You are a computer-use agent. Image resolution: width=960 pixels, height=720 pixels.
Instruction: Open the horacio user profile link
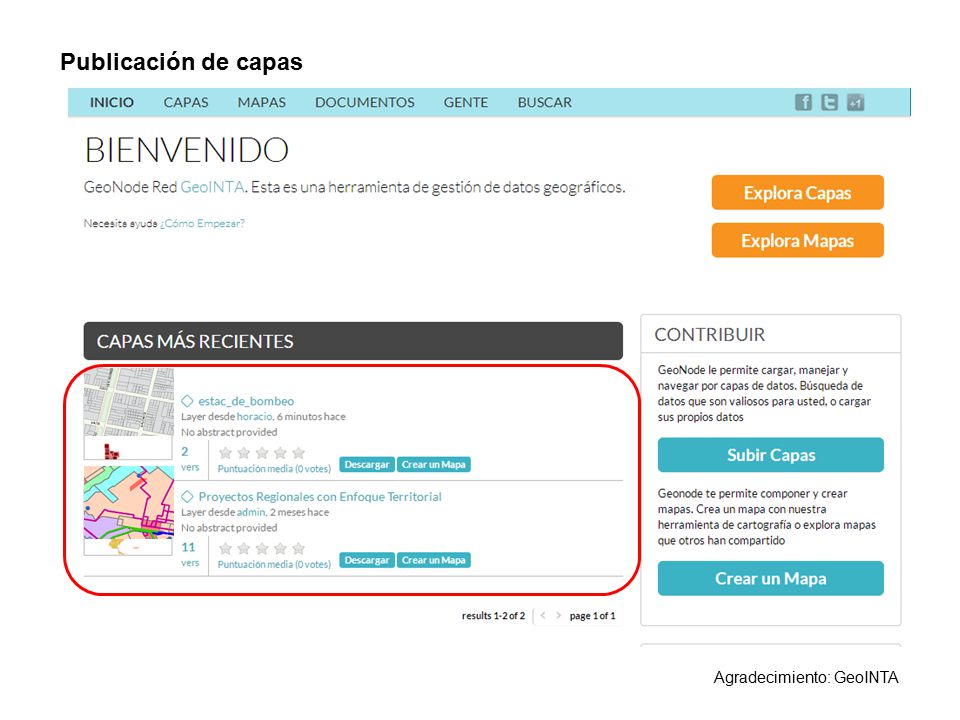pos(254,416)
